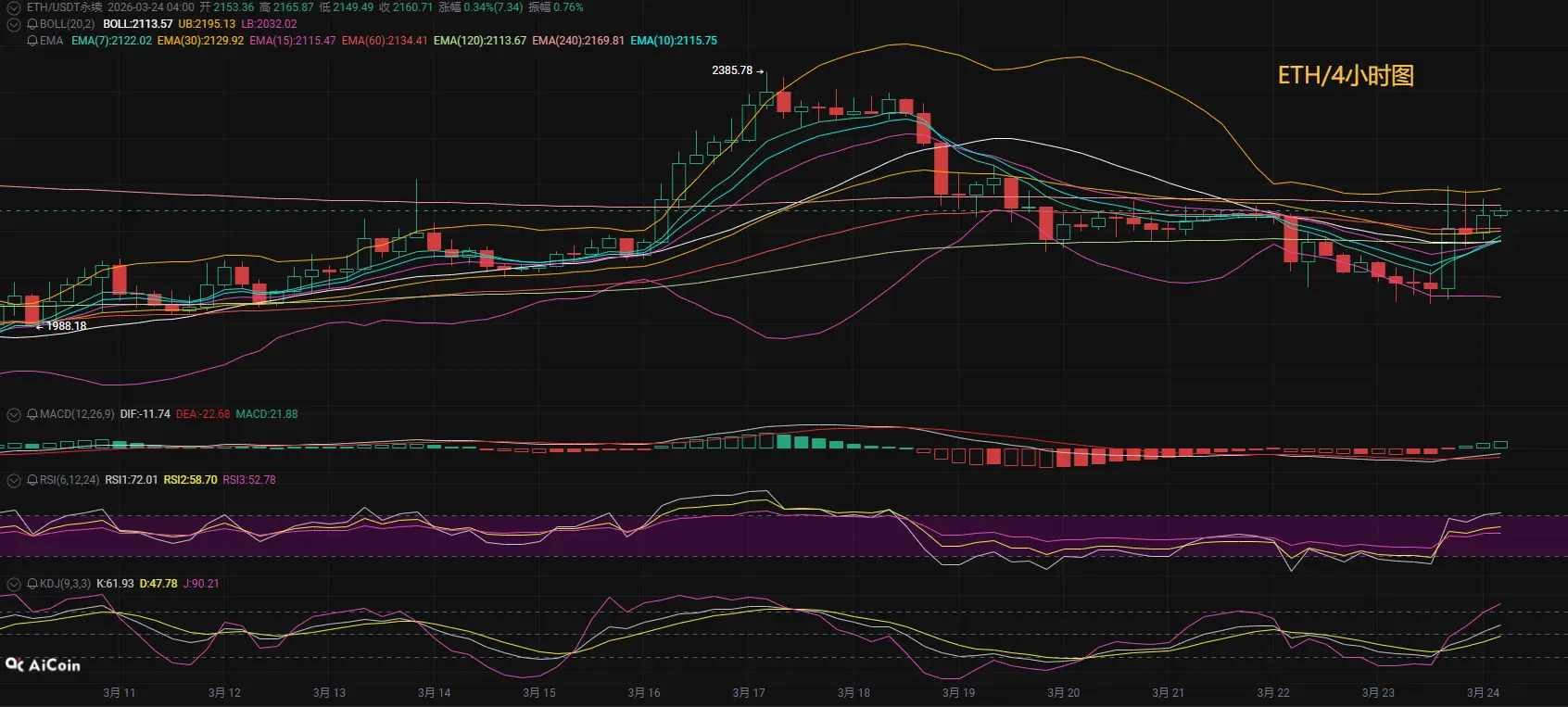Collapse the BOLL indicator row chevron

(14, 24)
